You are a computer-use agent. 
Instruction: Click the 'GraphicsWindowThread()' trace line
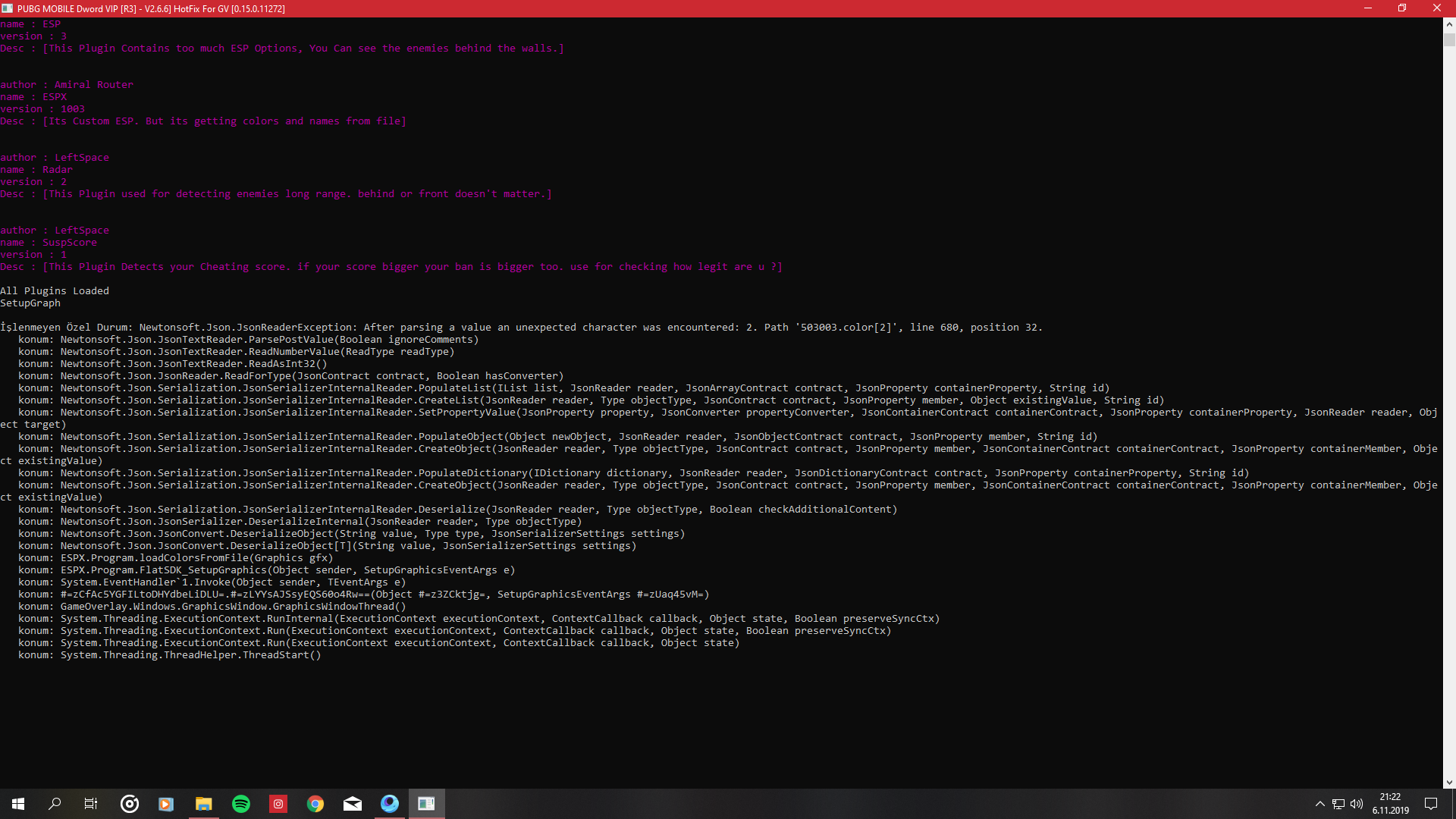coord(212,607)
